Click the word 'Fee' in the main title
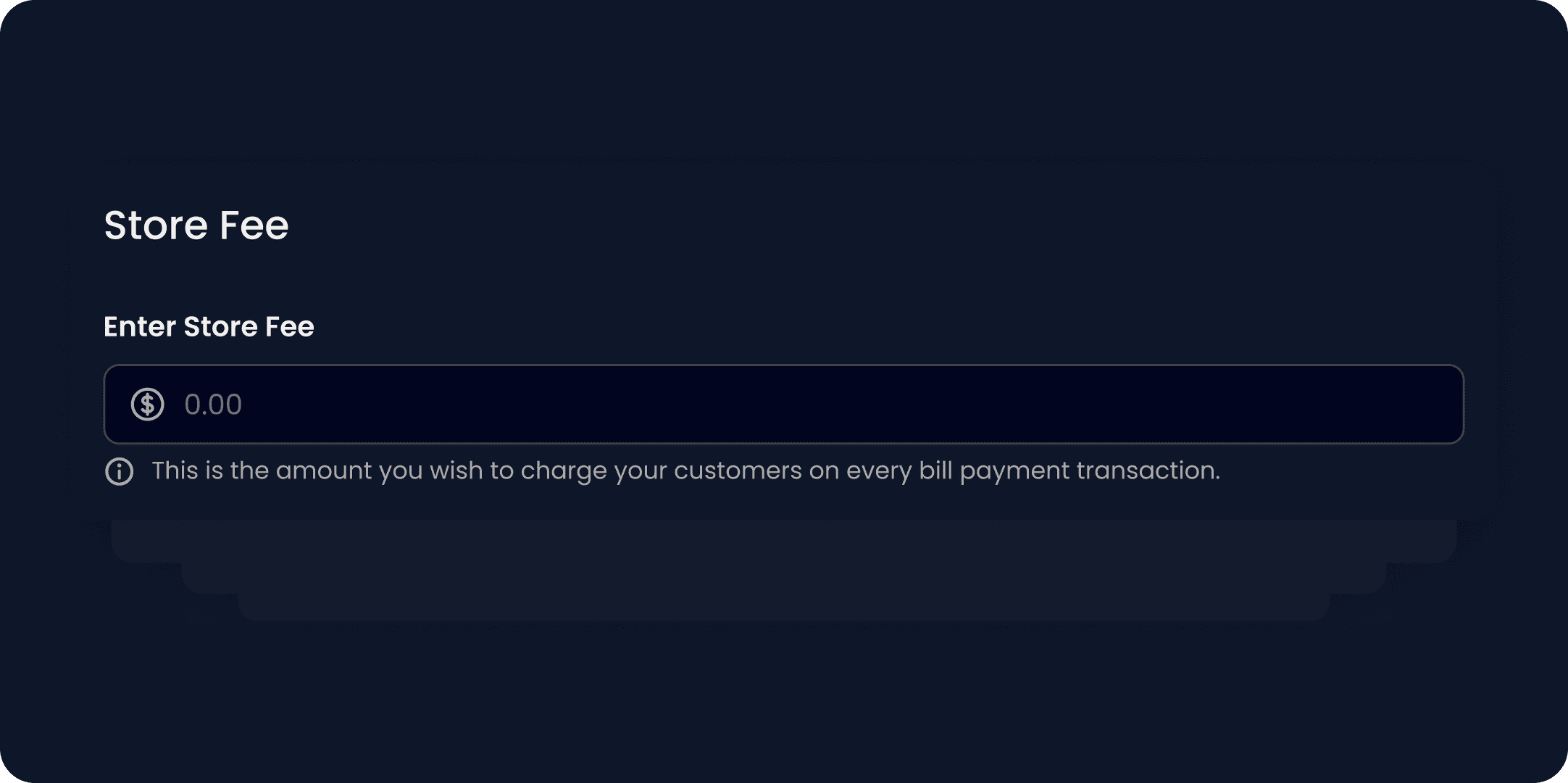This screenshot has width=1568, height=783. [254, 225]
